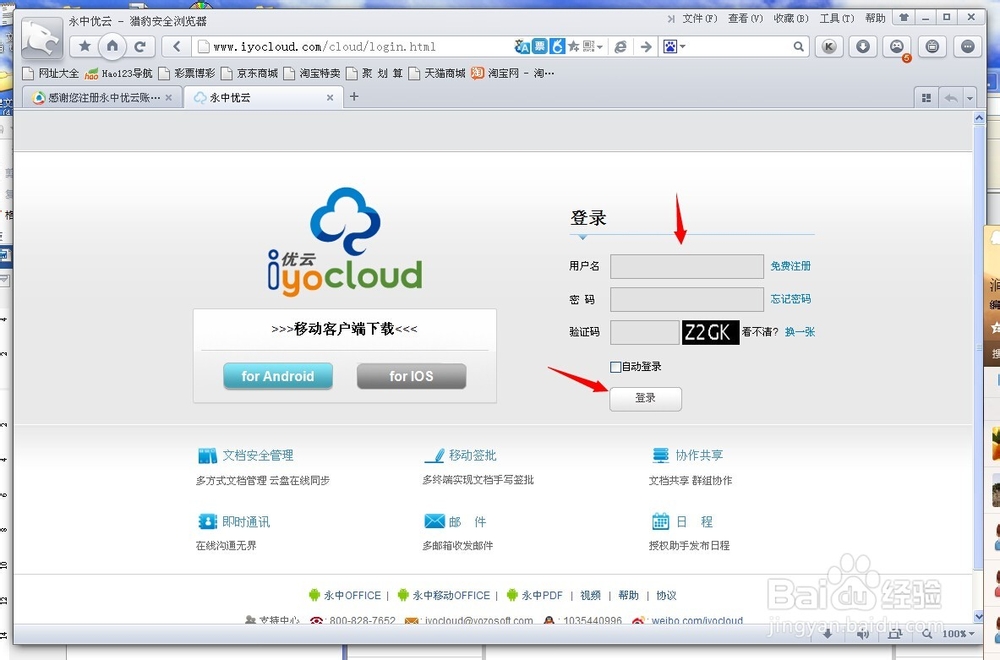Go to browser home page
Viewport: 1000px width, 660px height.
[x=112, y=46]
